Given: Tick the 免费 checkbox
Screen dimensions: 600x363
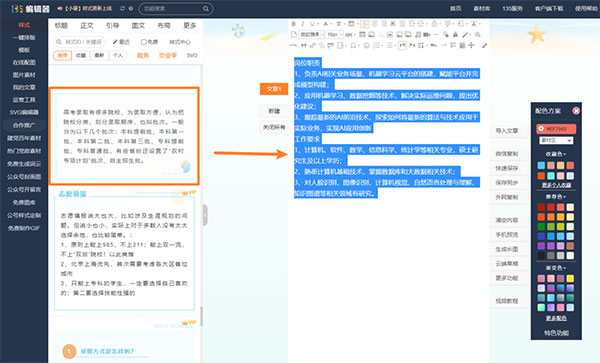Looking at the screenshot, I should click(x=144, y=42).
